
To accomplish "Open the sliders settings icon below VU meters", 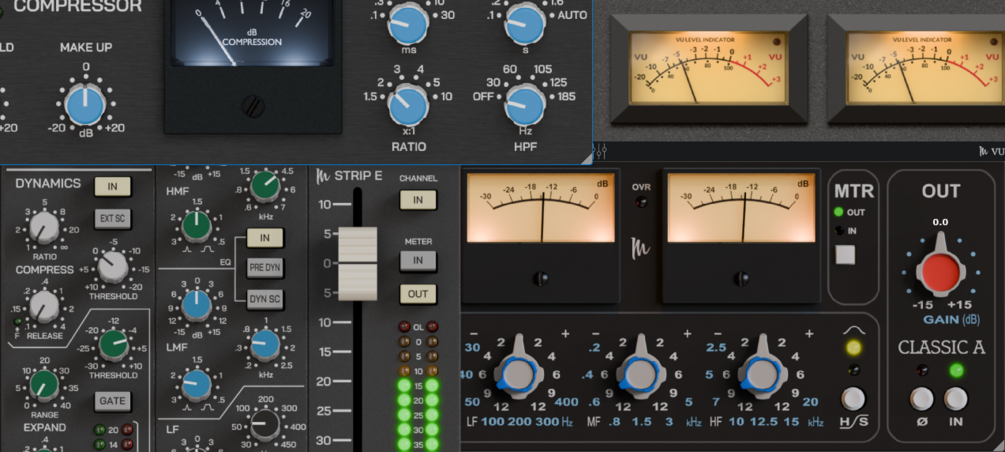I will pyautogui.click(x=601, y=151).
